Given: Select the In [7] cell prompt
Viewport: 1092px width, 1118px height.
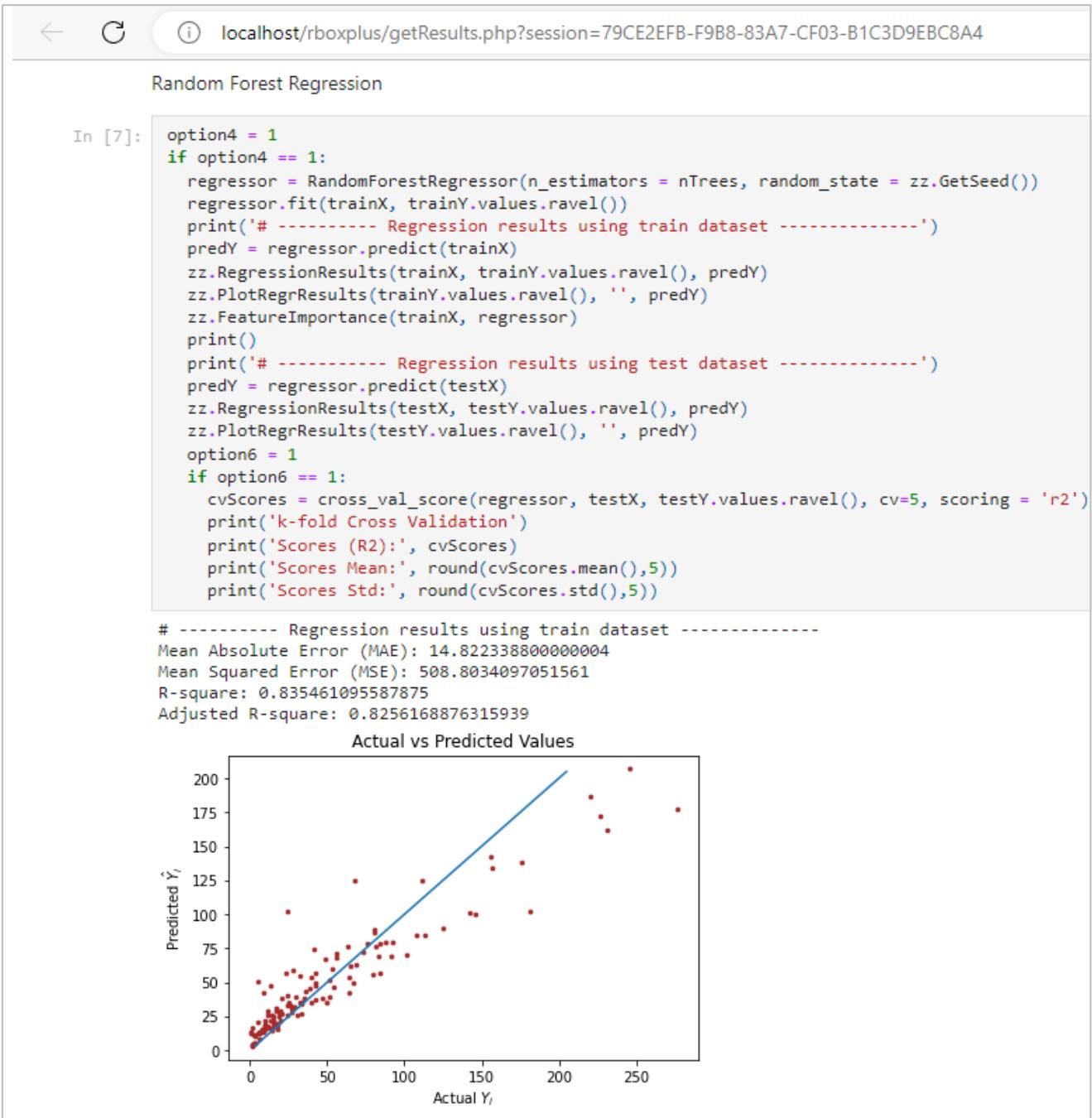Looking at the screenshot, I should (x=106, y=137).
